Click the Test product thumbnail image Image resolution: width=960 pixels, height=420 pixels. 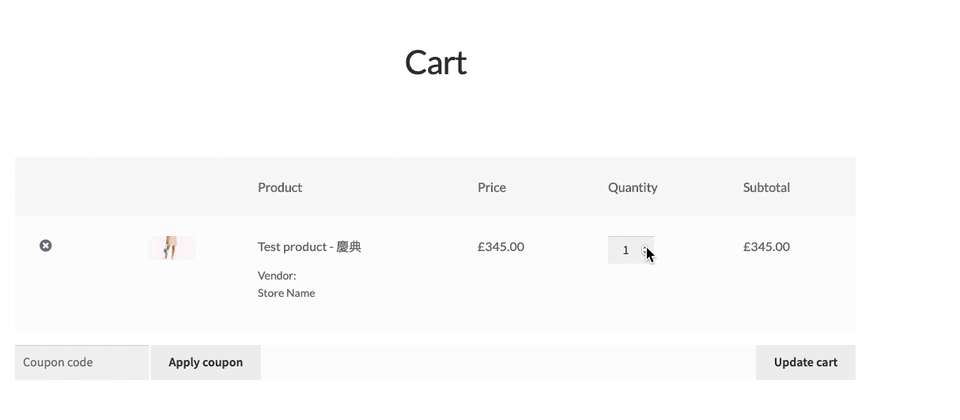pyautogui.click(x=171, y=247)
